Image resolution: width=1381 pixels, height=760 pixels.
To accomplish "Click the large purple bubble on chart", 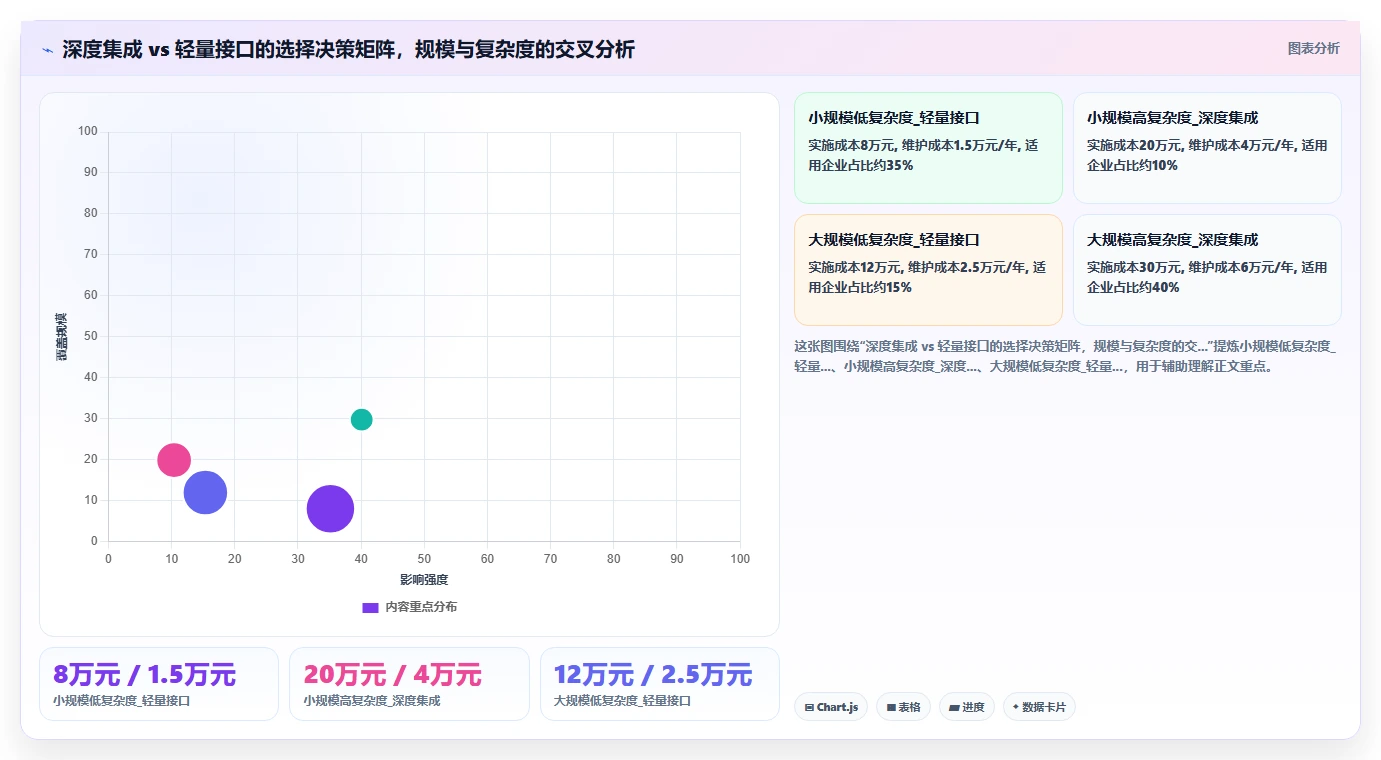I will [330, 508].
